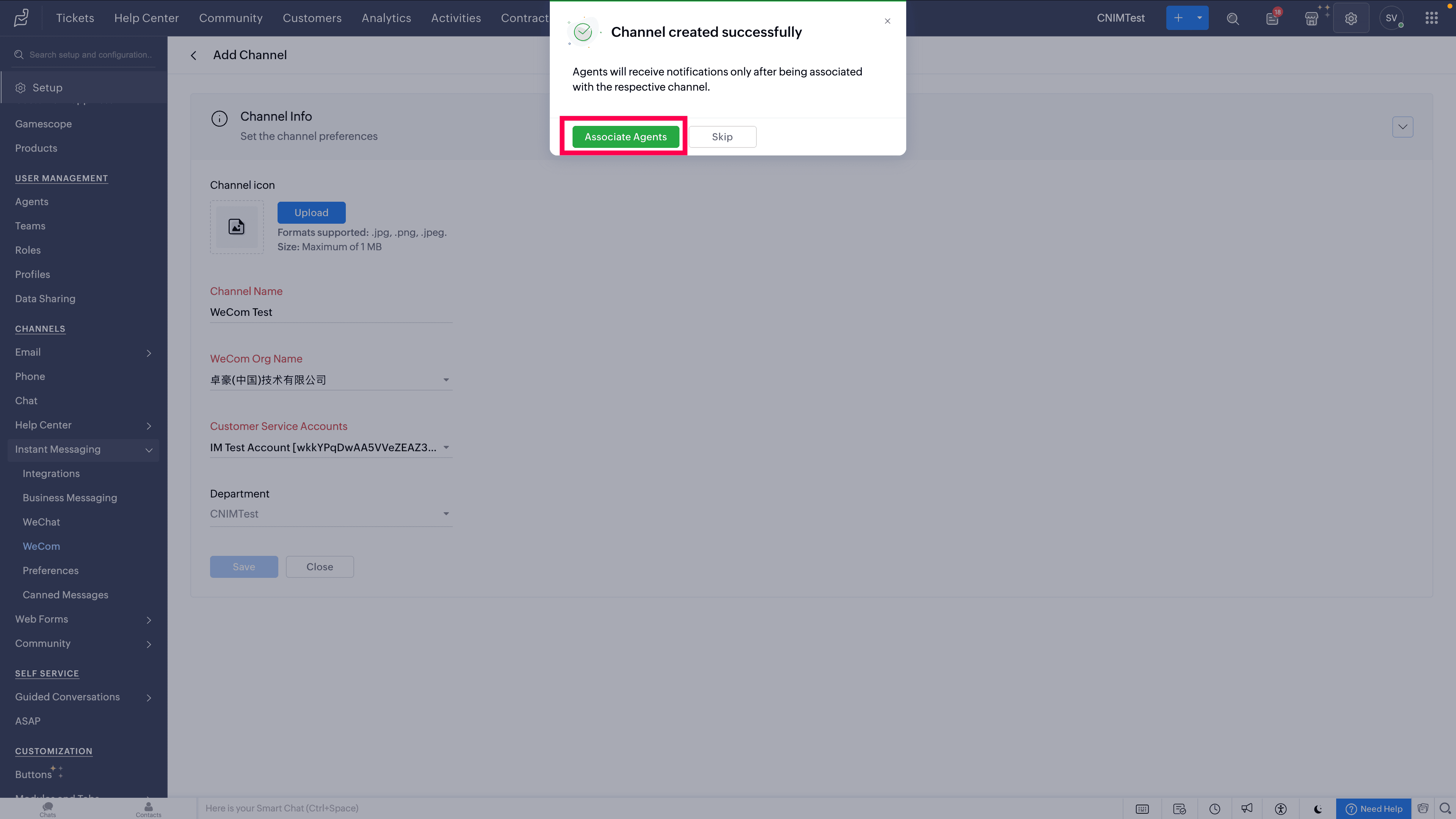
Task: Open the apps grid launcher icon
Action: click(1431, 19)
